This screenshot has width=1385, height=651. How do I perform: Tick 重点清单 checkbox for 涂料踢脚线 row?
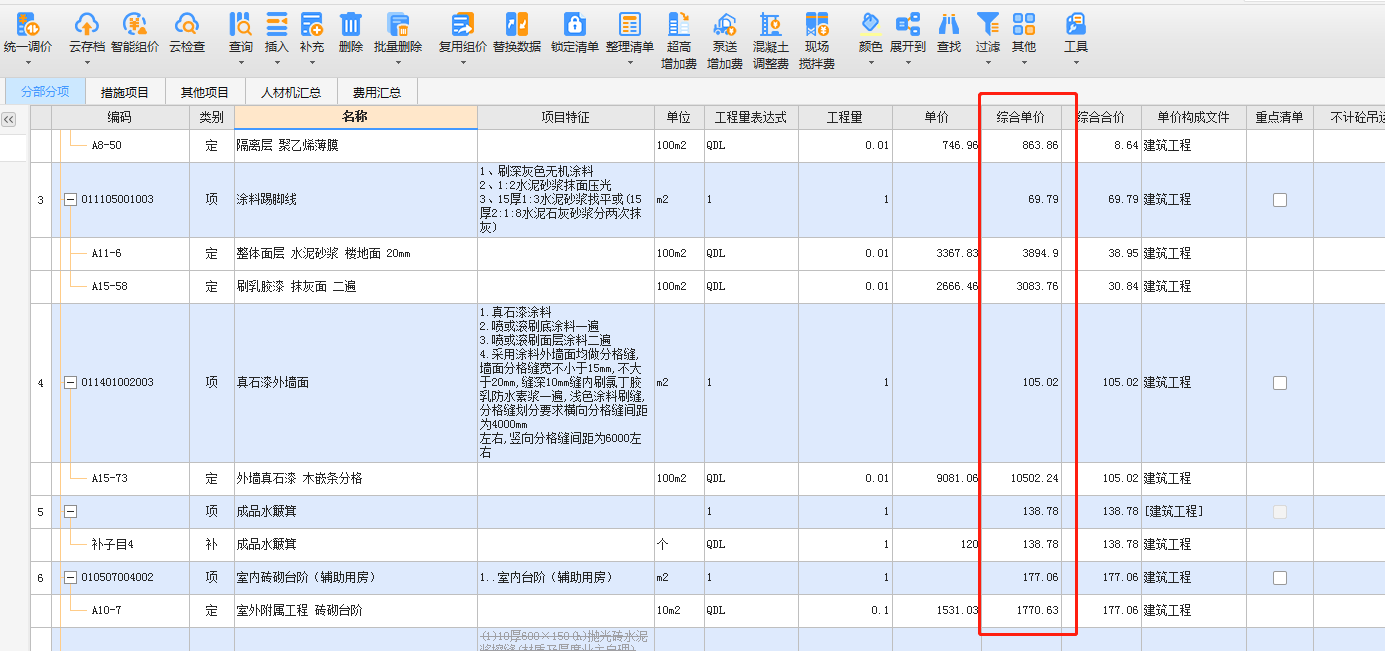point(1279,200)
